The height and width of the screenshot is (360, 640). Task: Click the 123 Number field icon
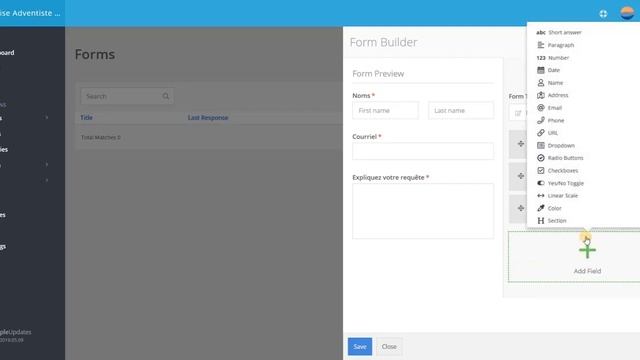541,58
